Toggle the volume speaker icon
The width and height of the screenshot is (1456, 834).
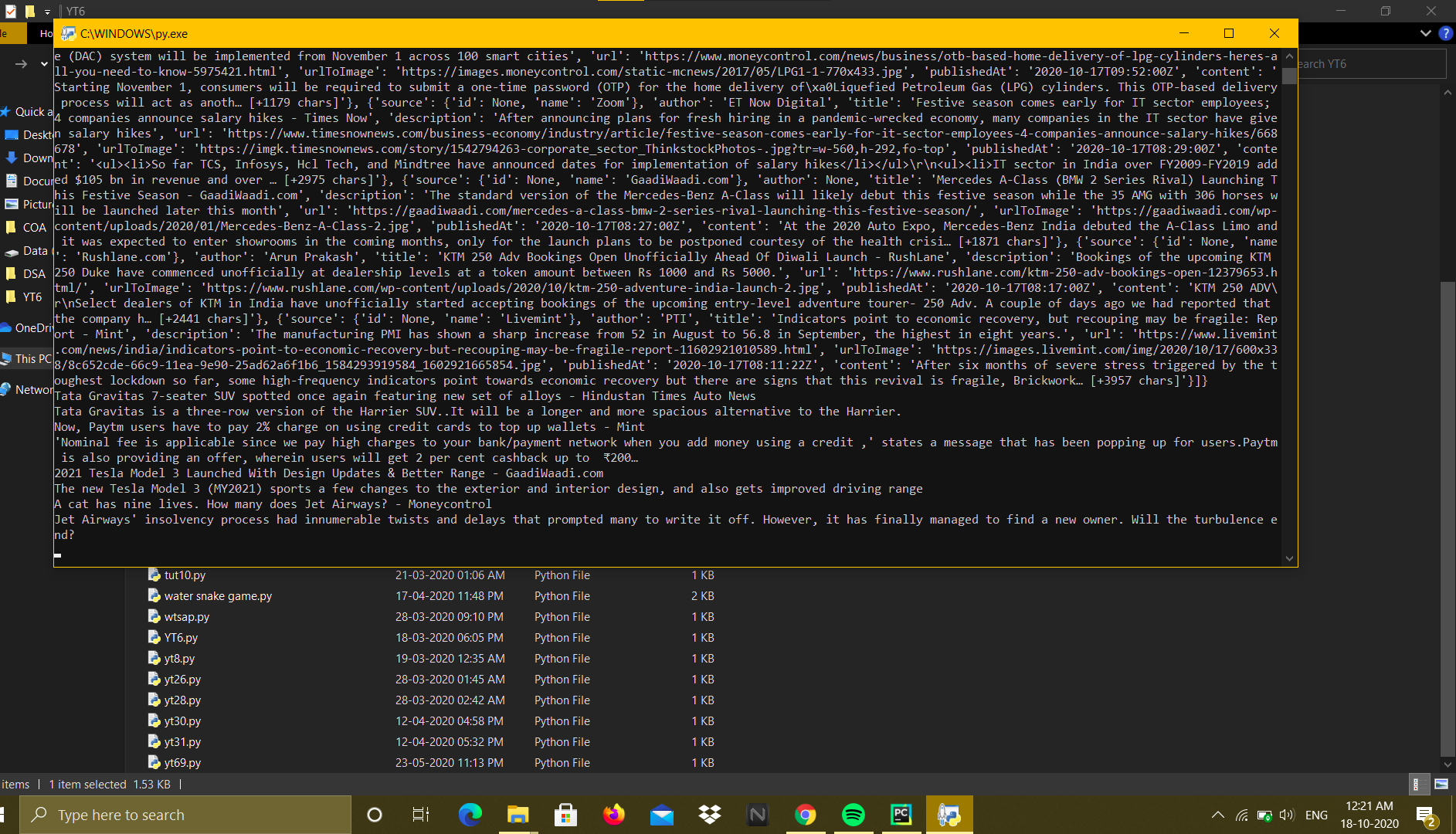pos(1286,815)
